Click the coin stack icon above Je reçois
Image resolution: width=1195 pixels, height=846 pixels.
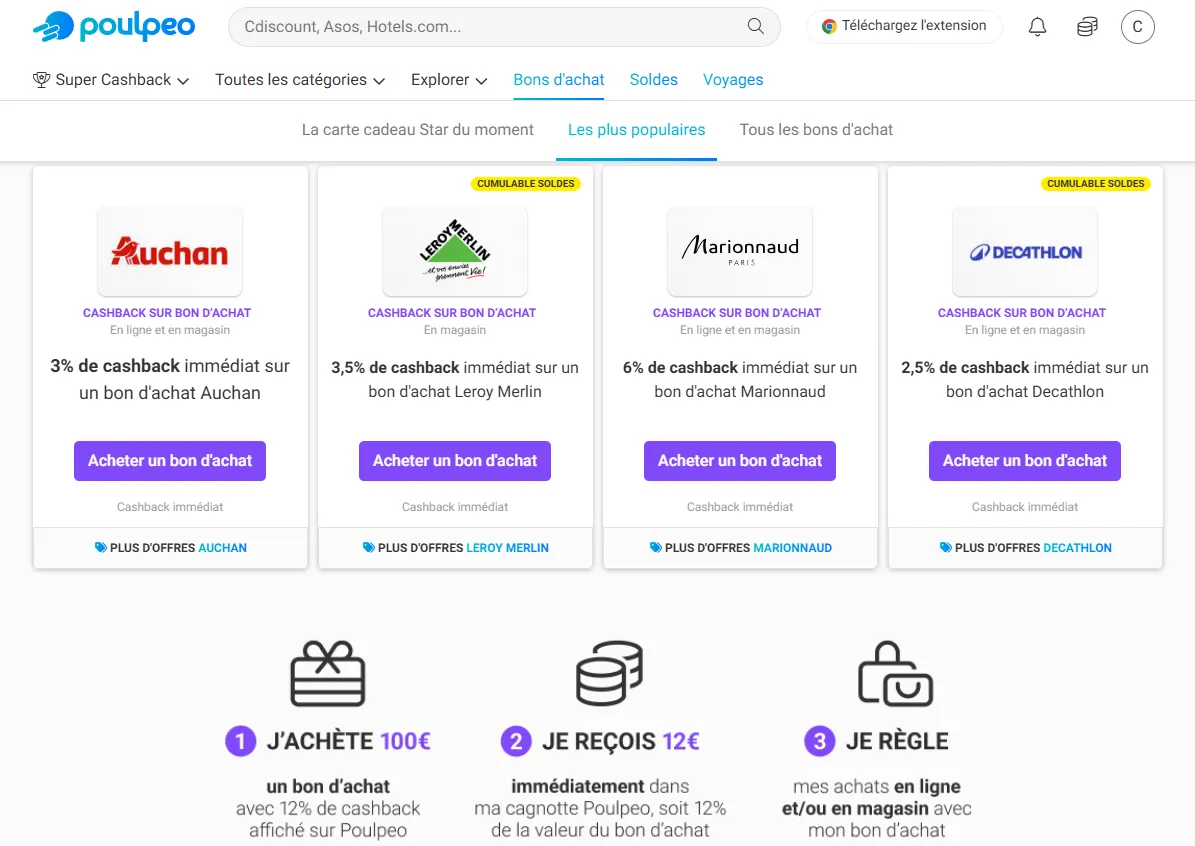coord(609,673)
